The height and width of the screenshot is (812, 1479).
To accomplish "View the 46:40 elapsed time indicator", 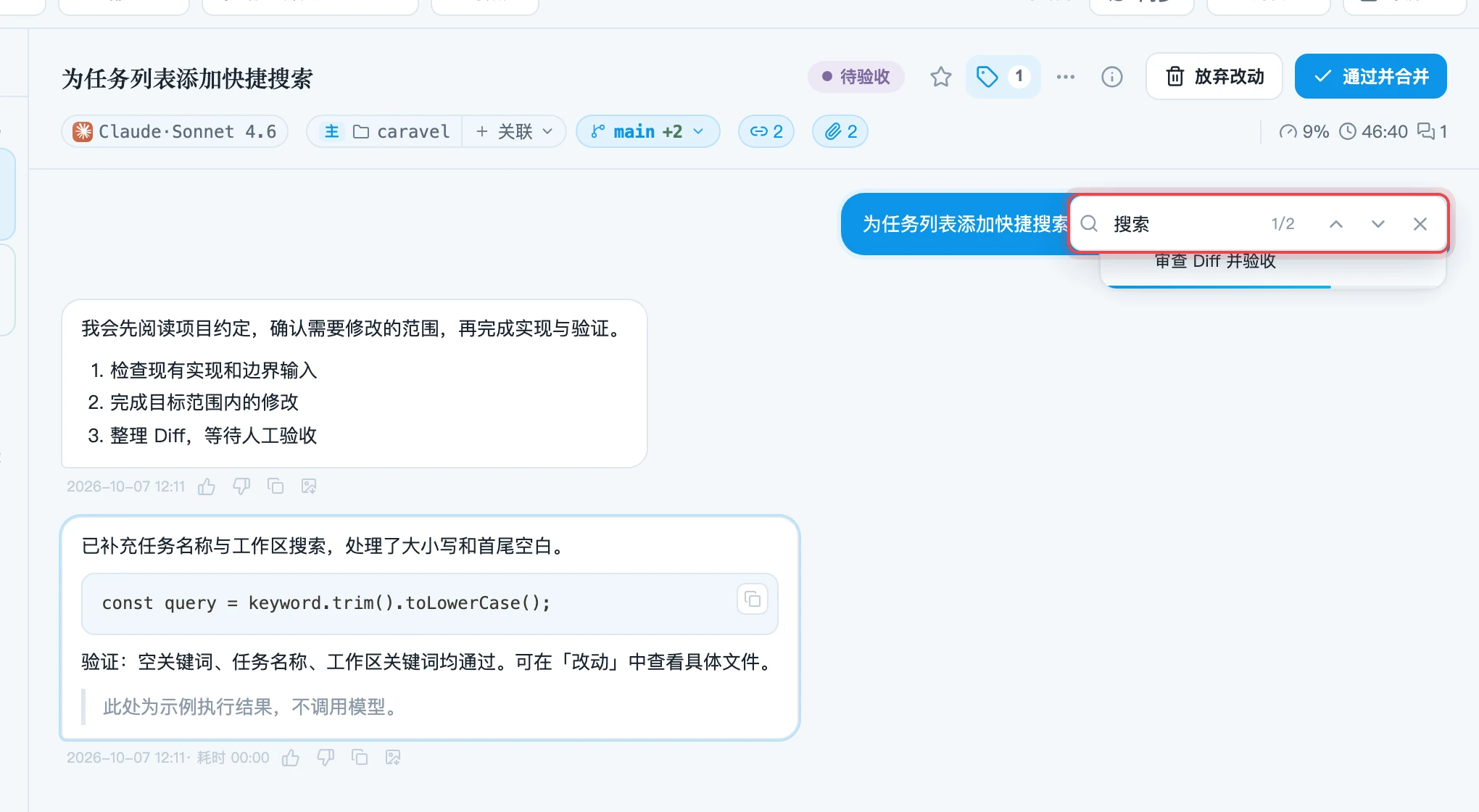I will point(1372,131).
